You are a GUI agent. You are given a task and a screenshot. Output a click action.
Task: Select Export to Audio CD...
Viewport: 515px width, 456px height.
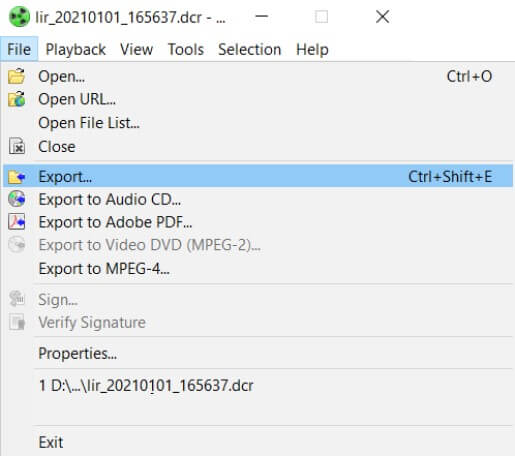[x=258, y=199]
